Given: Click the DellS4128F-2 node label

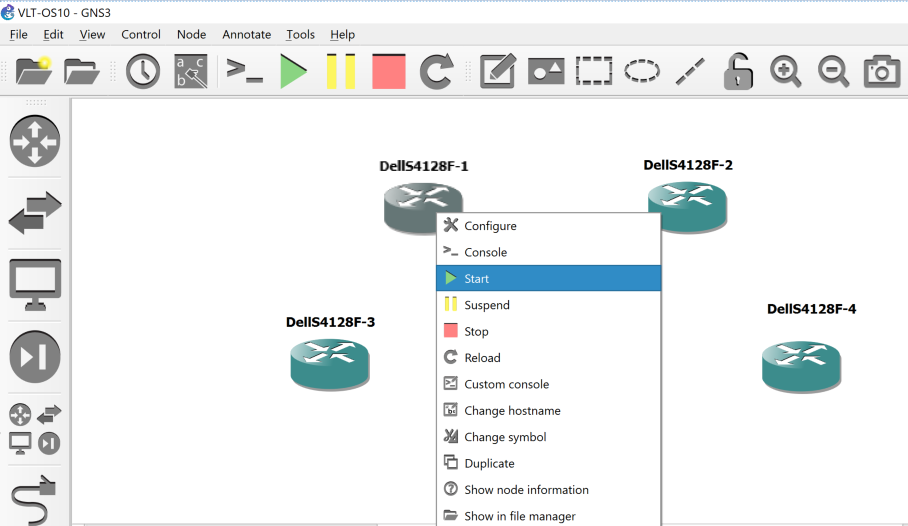Looking at the screenshot, I should click(688, 165).
